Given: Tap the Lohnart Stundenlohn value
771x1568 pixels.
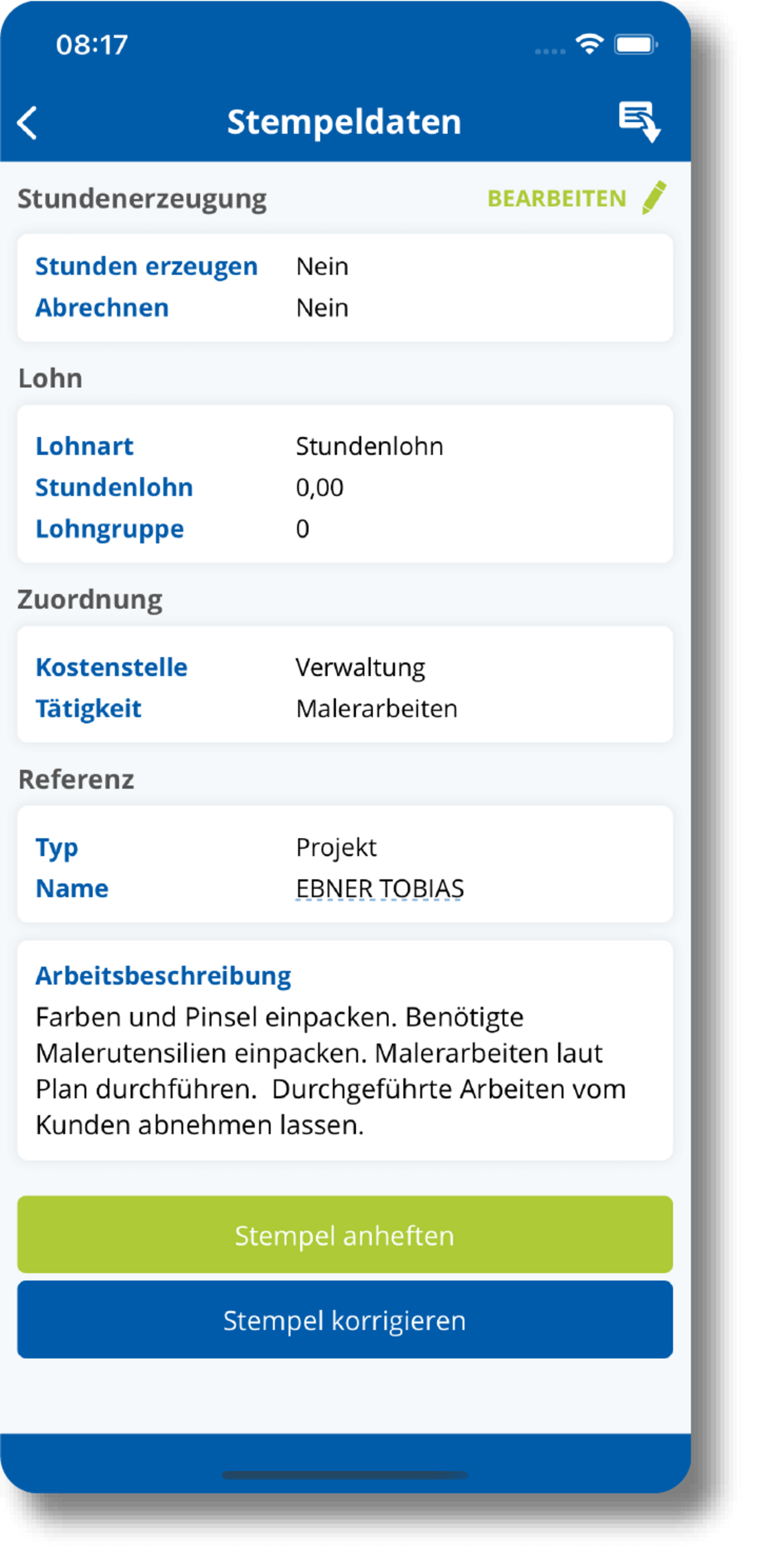Looking at the screenshot, I should click(369, 446).
